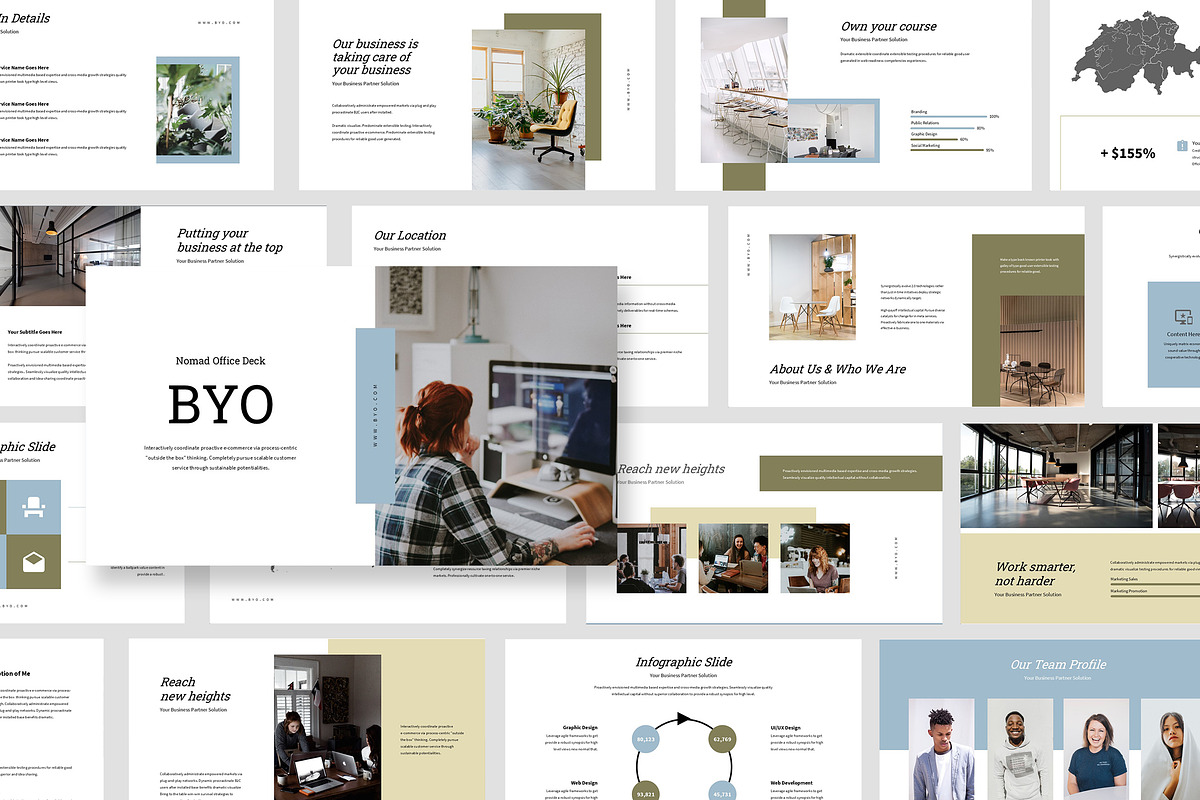Click Reach new heights heading beside olive box
Screen dimensions: 1200x800
pyautogui.click(x=671, y=469)
